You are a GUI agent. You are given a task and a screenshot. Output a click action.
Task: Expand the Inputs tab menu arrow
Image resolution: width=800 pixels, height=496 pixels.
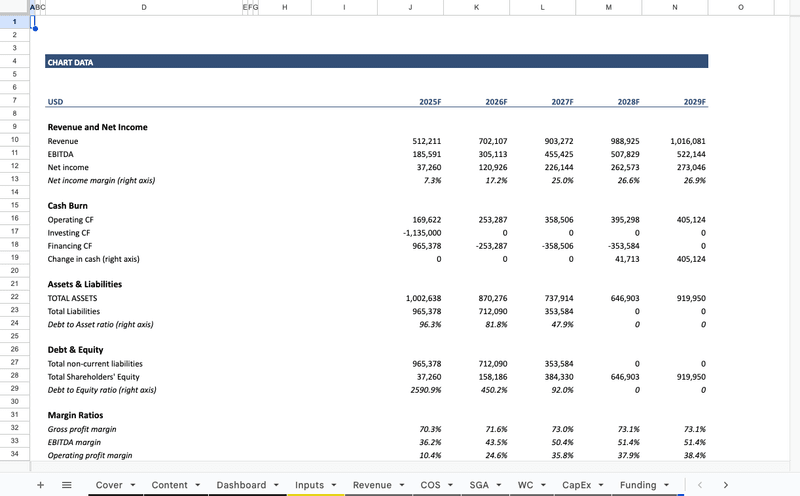click(x=333, y=485)
